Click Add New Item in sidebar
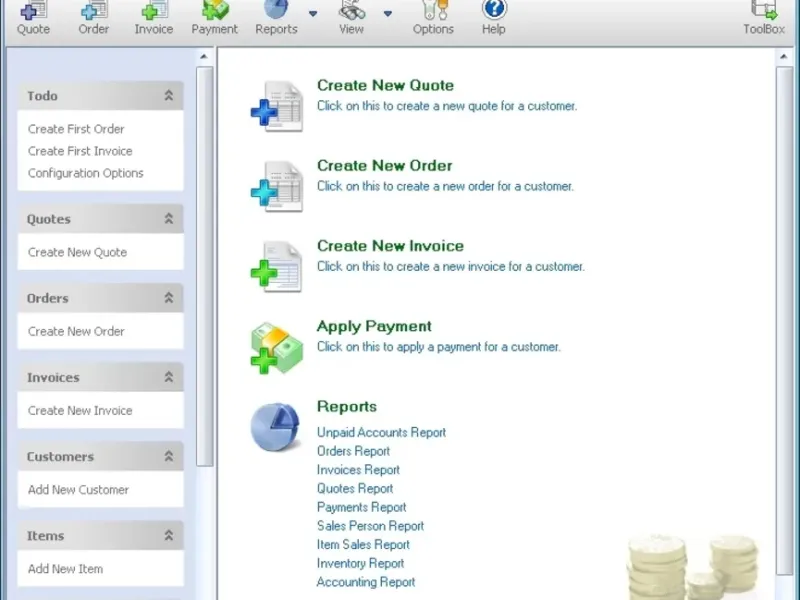 65,568
